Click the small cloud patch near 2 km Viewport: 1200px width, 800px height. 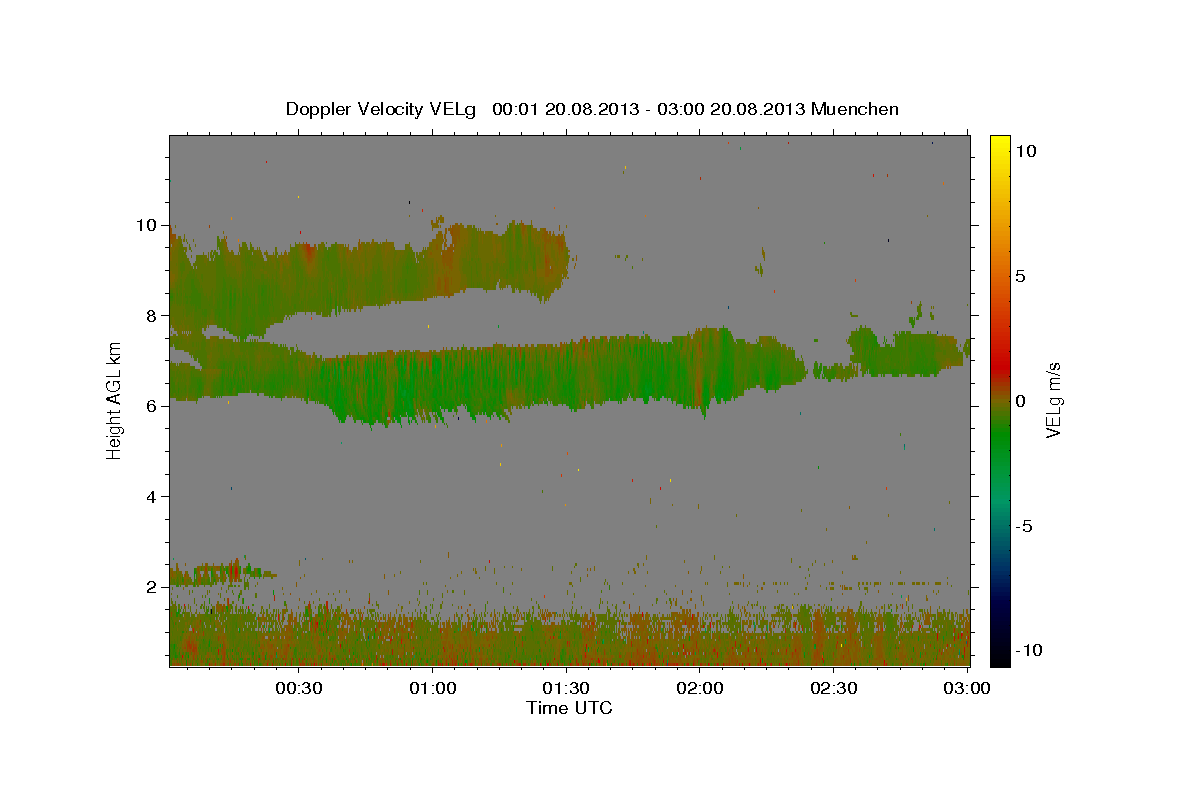(x=222, y=574)
